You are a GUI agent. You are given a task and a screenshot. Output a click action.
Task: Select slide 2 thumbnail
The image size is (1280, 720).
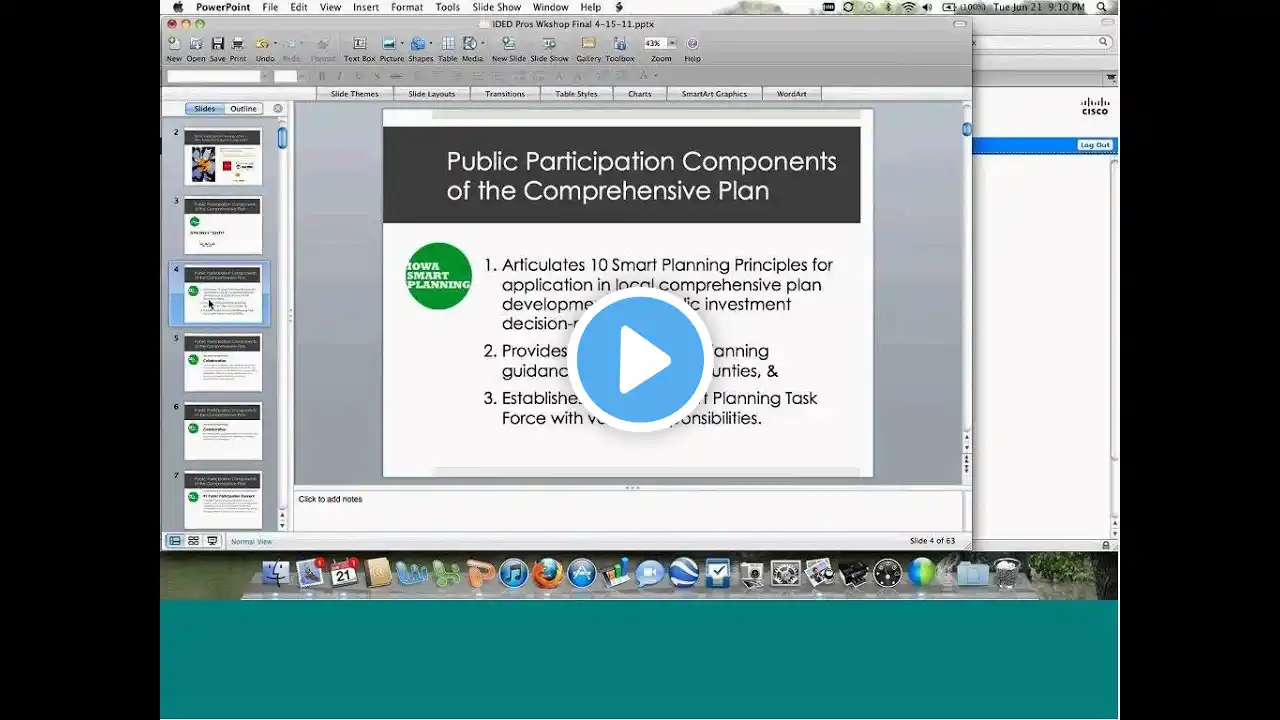pyautogui.click(x=222, y=157)
